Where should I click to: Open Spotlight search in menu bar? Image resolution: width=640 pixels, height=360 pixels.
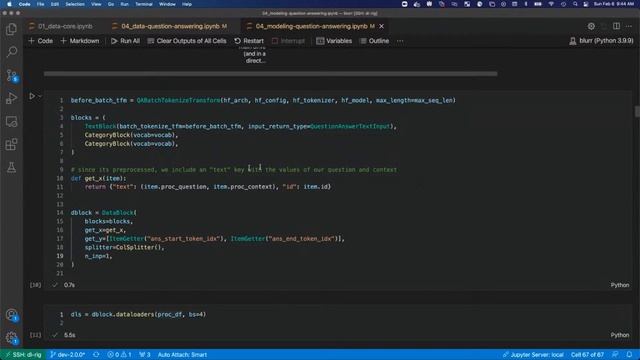click(x=575, y=4)
